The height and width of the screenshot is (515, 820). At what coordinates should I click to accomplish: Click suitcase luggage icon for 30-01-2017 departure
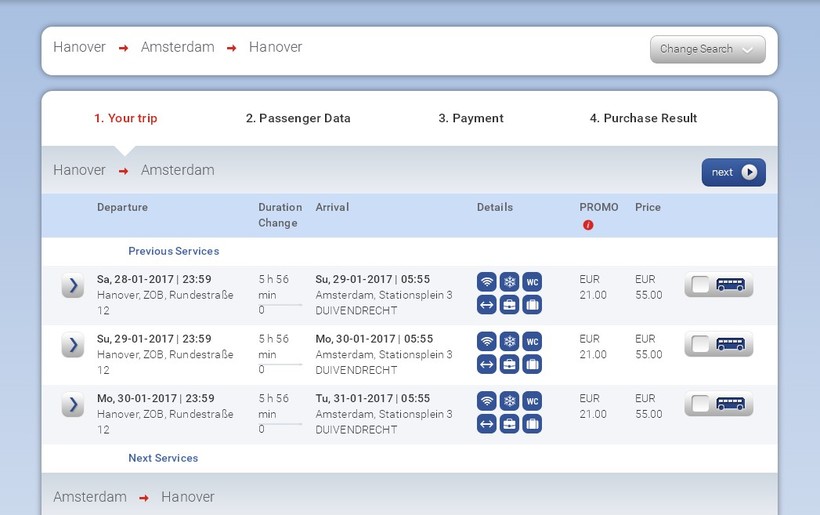coord(532,424)
